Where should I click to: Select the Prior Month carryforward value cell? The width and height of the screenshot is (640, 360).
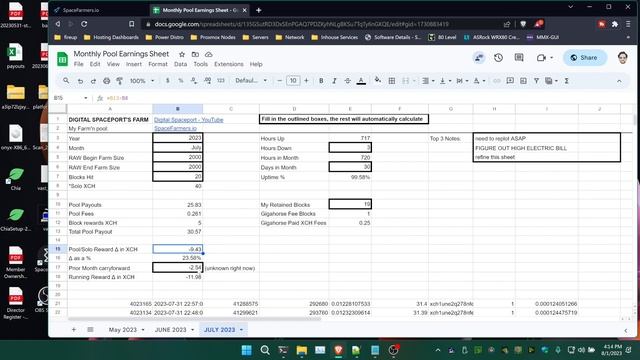pos(178,268)
